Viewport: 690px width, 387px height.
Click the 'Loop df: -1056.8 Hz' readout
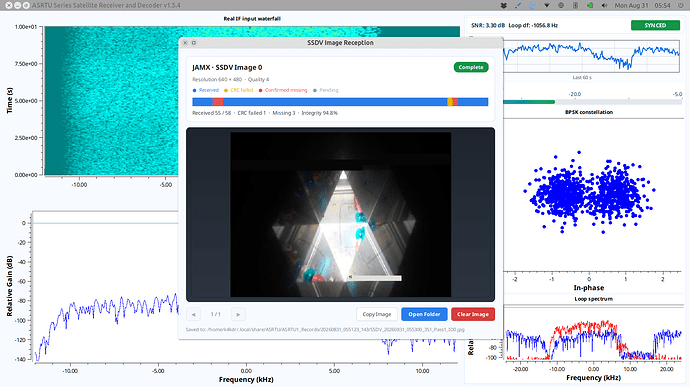pyautogui.click(x=533, y=26)
